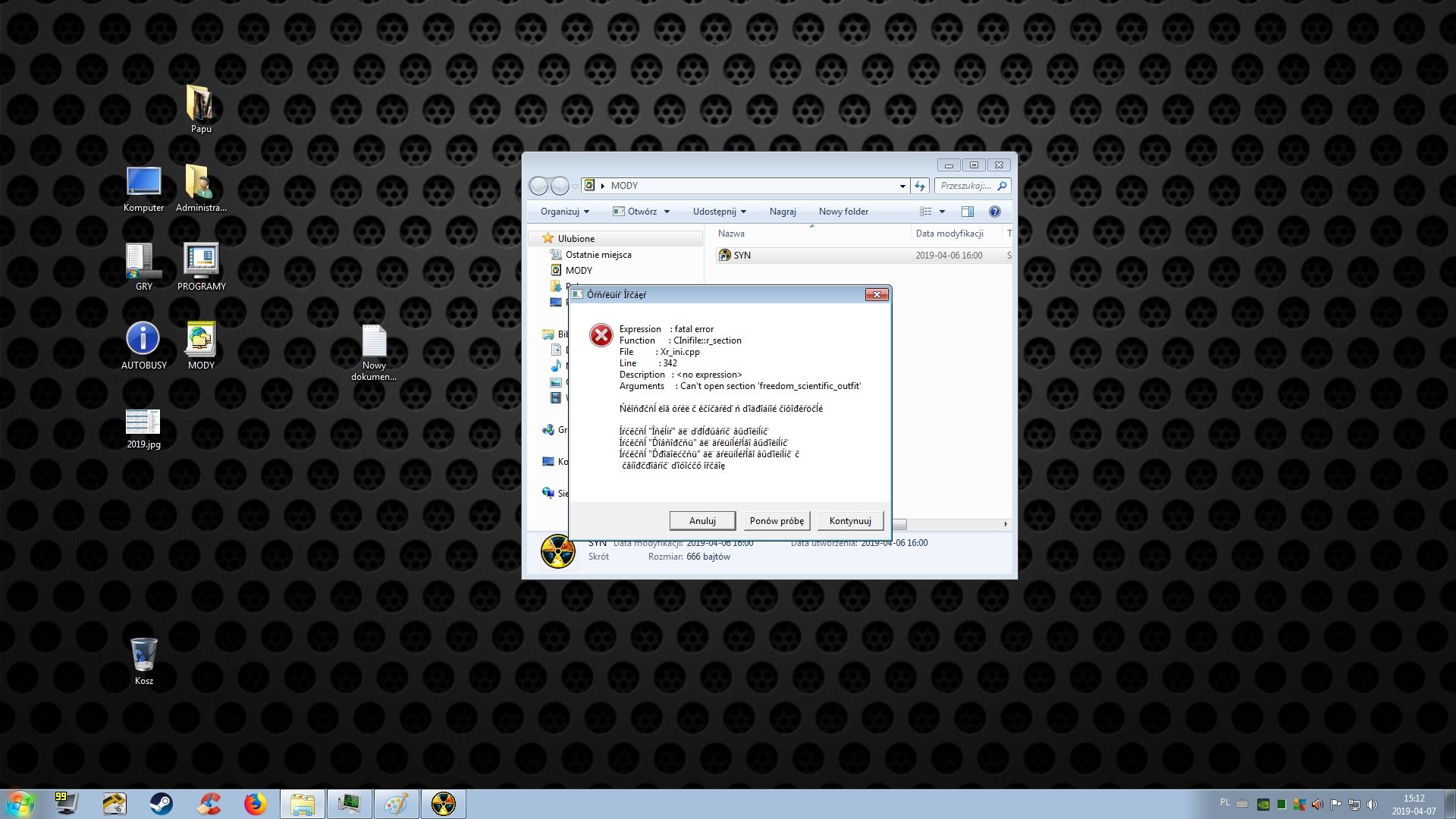Switch to the radiation-icon game taskbar item
Image resolution: width=1456 pixels, height=819 pixels.
(444, 804)
